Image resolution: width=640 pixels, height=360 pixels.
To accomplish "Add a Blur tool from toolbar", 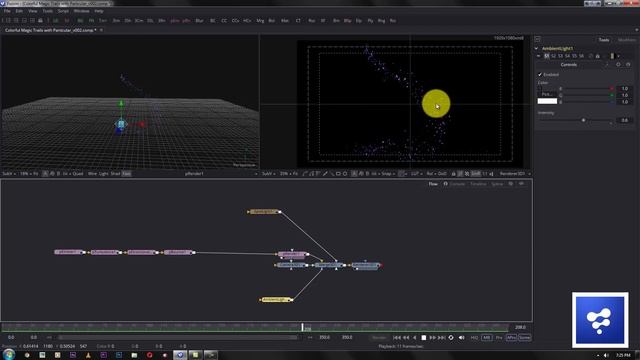I will (199, 20).
